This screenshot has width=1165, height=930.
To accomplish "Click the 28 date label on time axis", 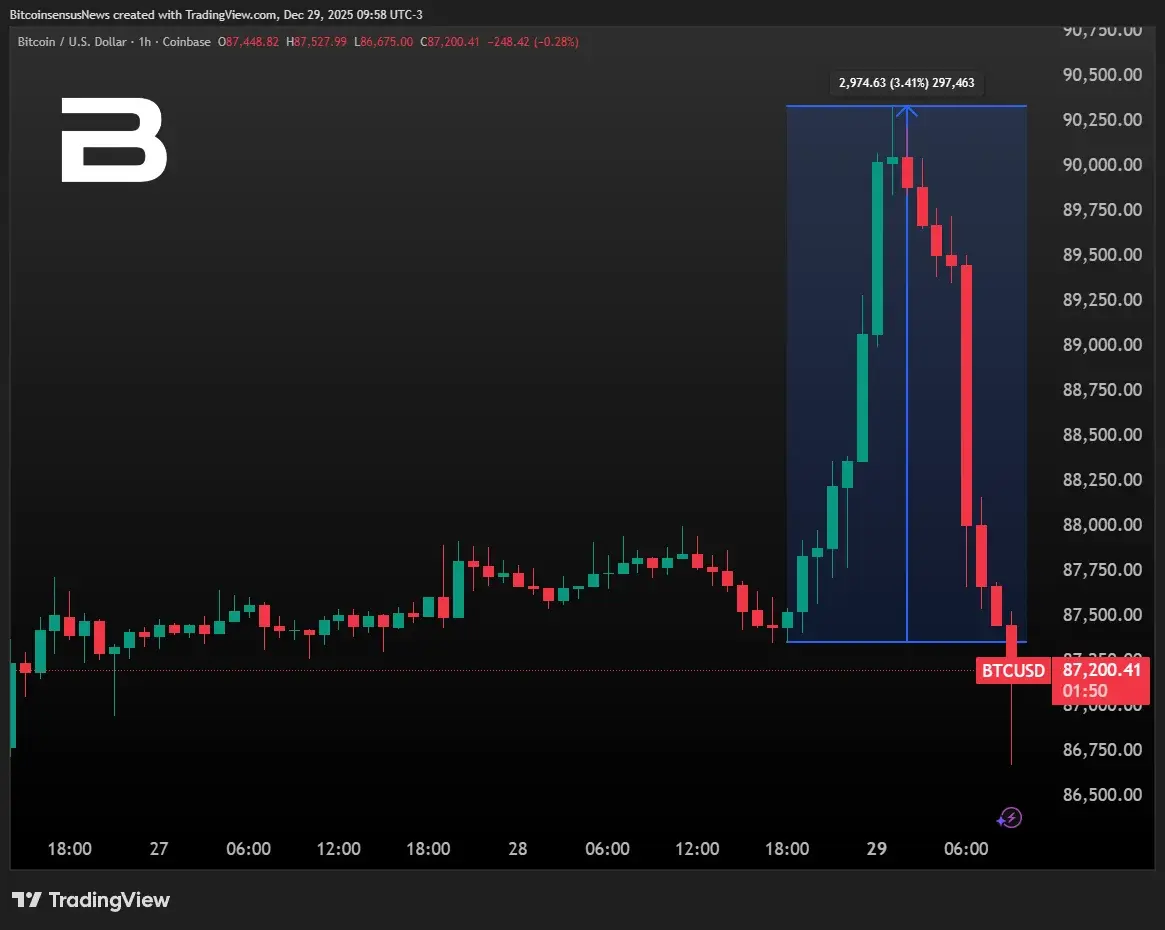I will coord(517,849).
